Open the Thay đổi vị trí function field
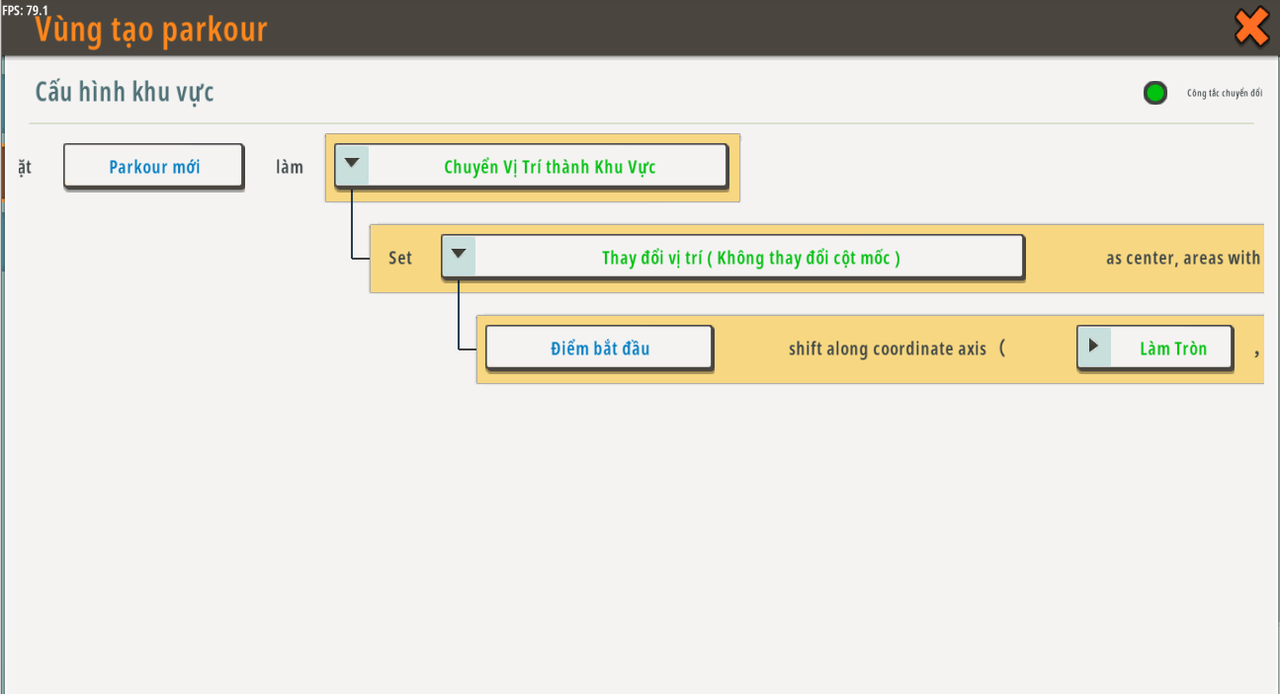The height and width of the screenshot is (694, 1280). pyautogui.click(x=750, y=258)
